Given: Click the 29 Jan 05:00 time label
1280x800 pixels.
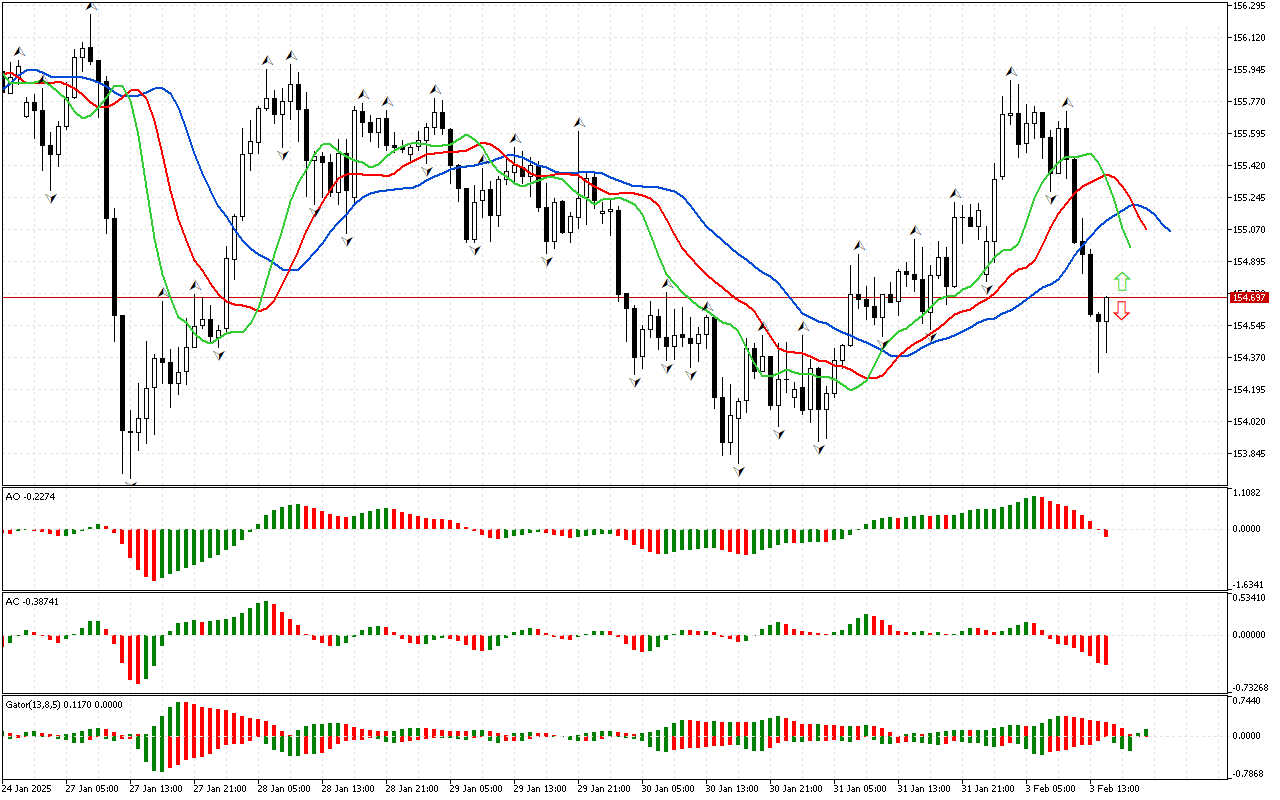Looking at the screenshot, I should 476,789.
